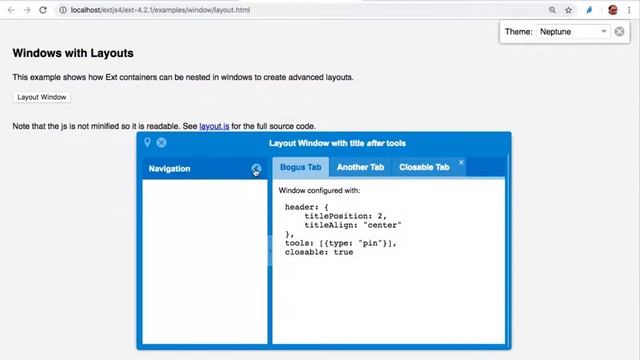The width and height of the screenshot is (640, 360).
Task: Click the Layout Window title text
Action: (x=337, y=143)
